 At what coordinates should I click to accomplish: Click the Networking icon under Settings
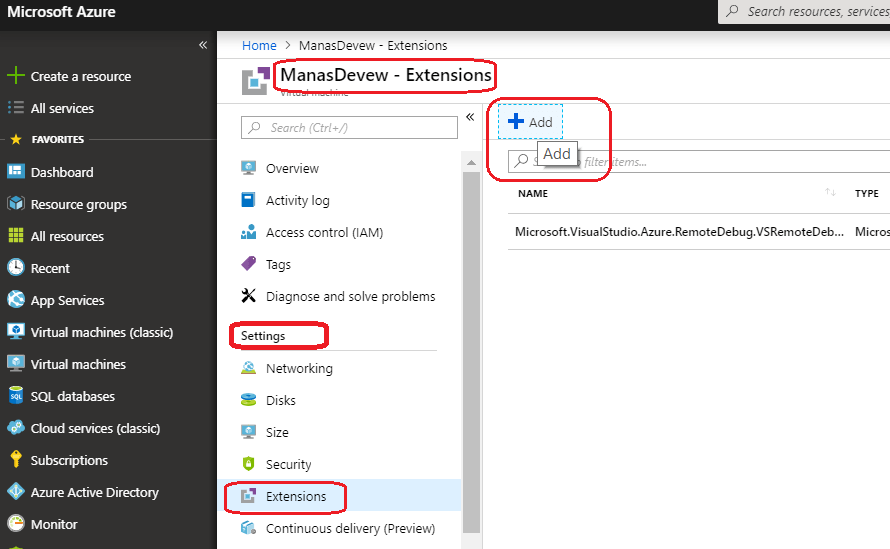[x=248, y=368]
